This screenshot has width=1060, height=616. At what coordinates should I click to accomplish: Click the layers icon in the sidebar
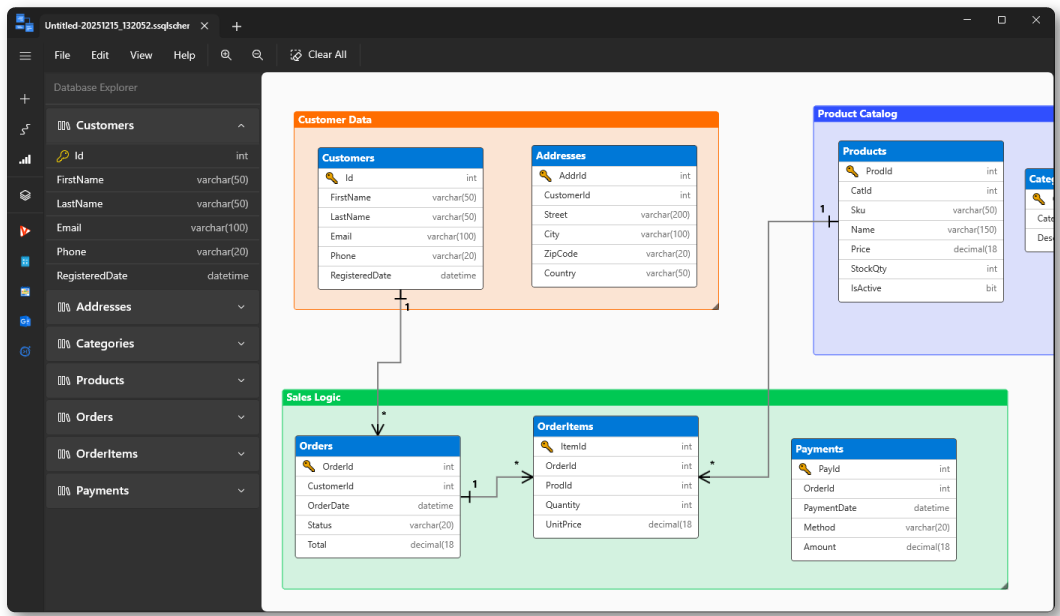pos(24,195)
